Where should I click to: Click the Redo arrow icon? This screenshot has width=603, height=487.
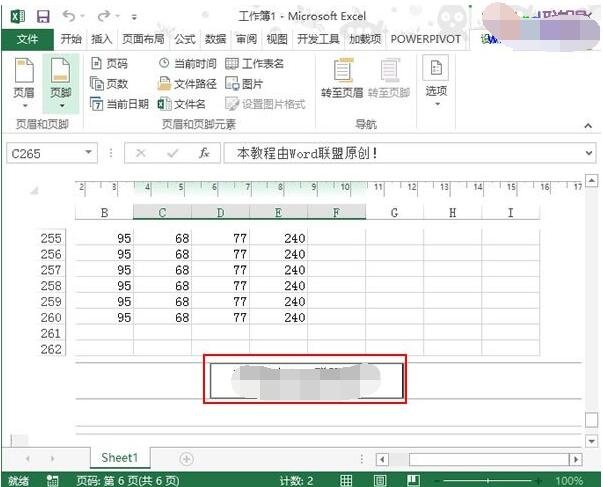[x=104, y=16]
